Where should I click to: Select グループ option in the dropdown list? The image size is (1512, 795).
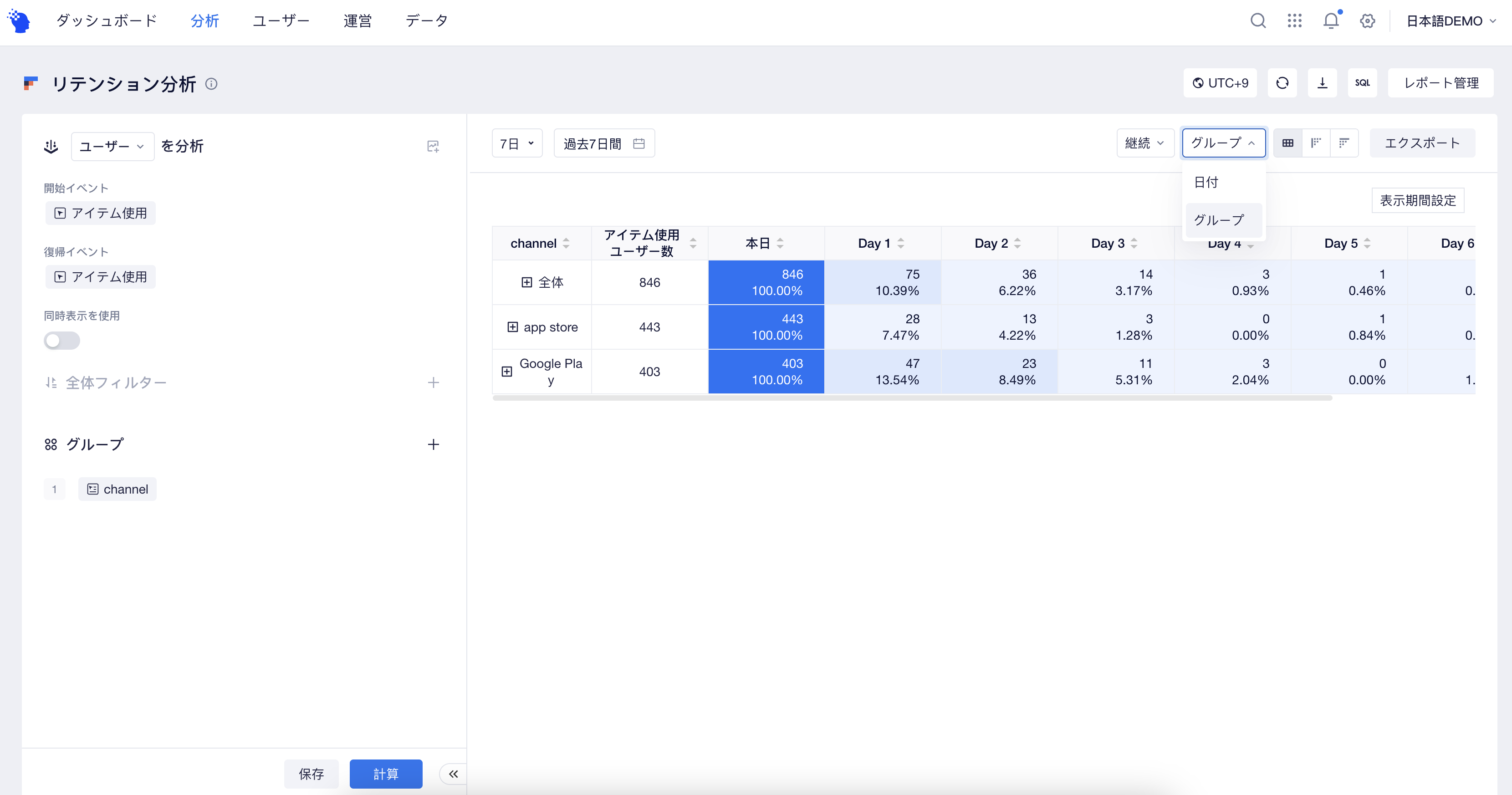coord(1223,220)
